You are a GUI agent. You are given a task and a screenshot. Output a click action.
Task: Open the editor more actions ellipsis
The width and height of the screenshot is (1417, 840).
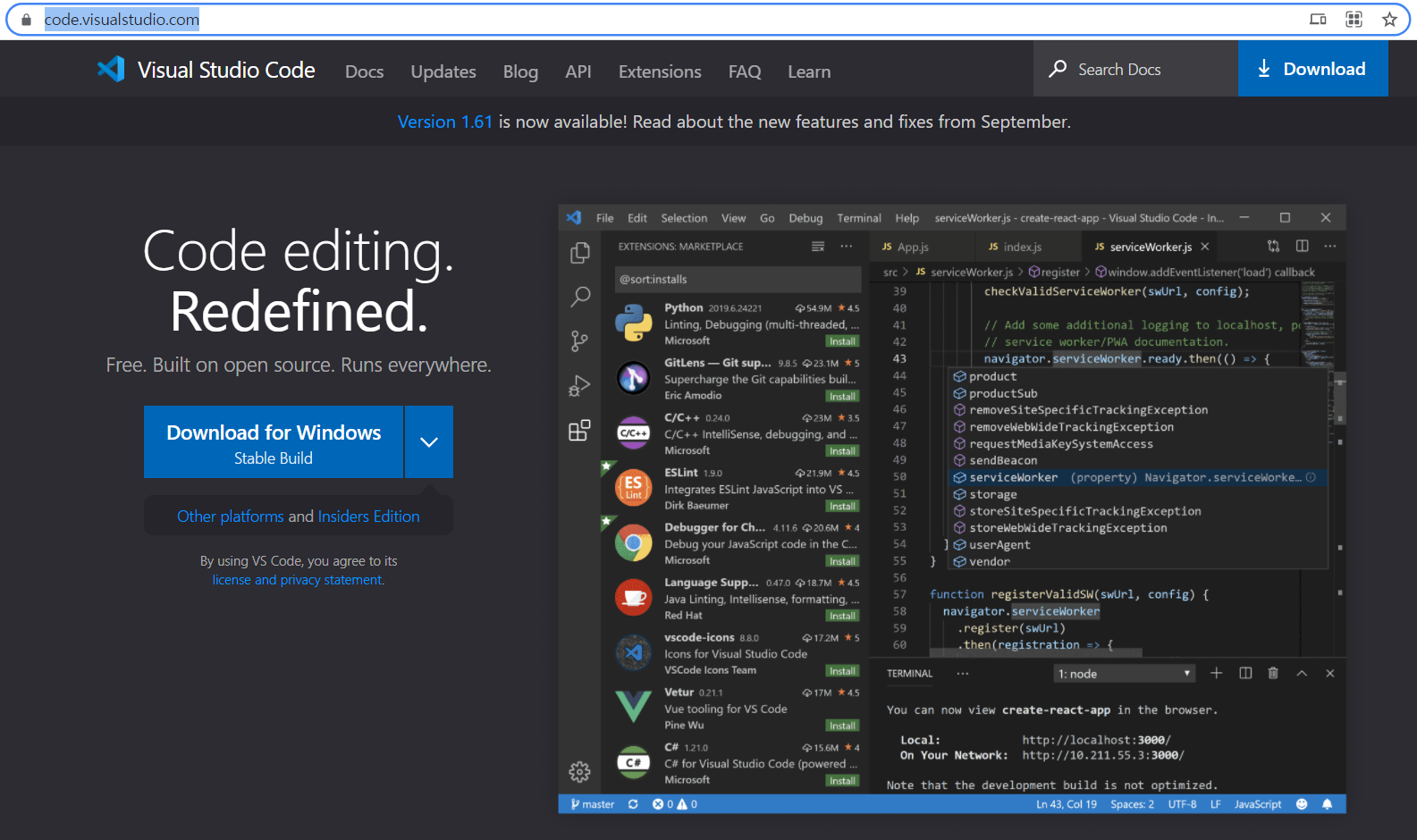[x=1330, y=246]
